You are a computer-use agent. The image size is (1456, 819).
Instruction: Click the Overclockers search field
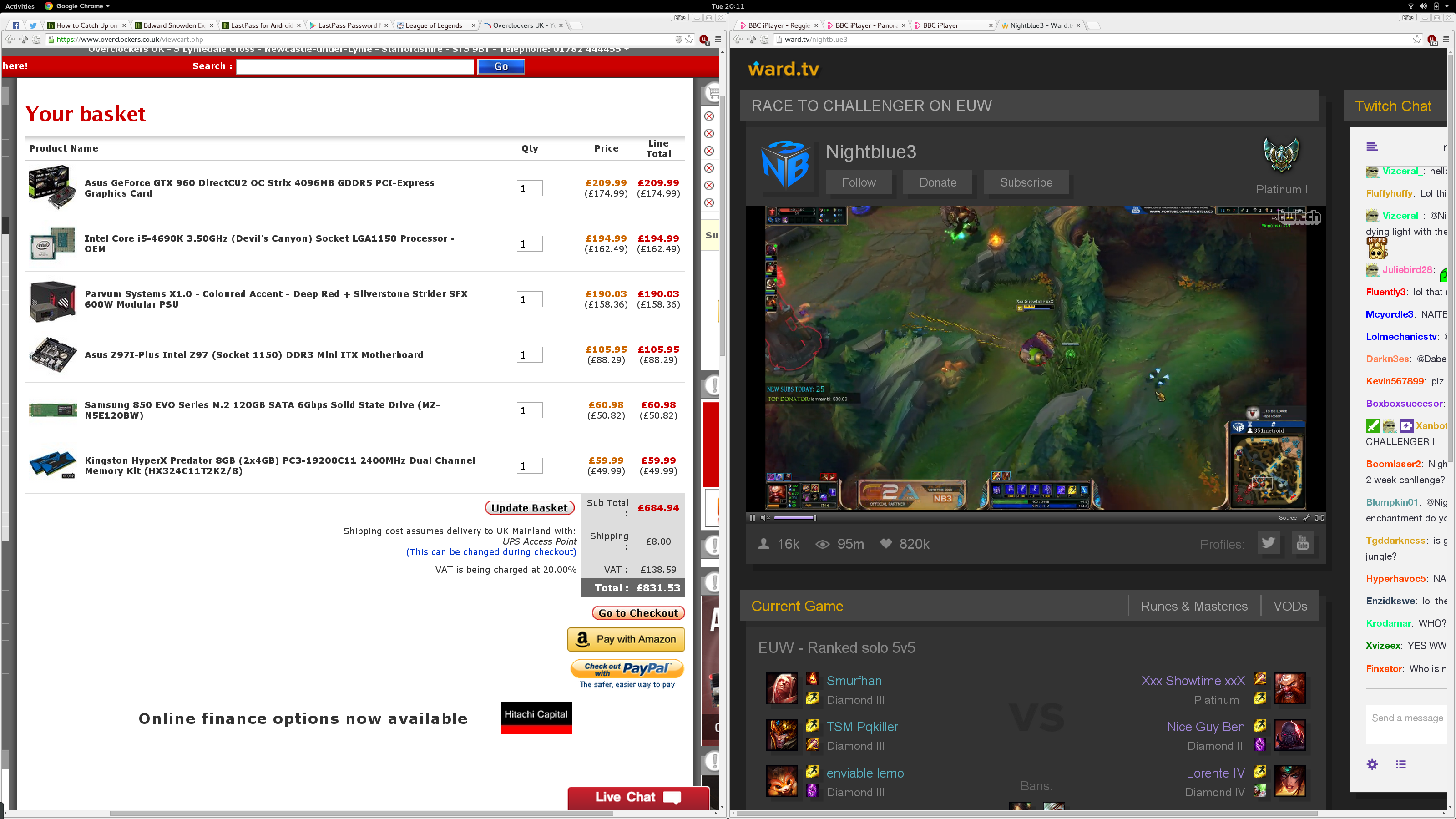[x=354, y=66]
